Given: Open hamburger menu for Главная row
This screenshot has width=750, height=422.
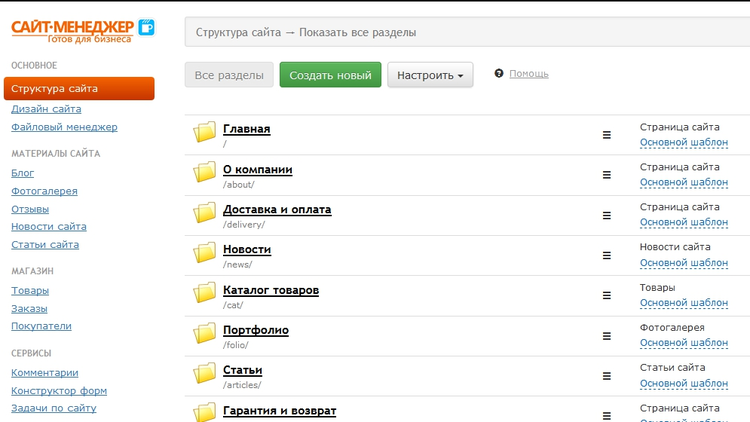Looking at the screenshot, I should (607, 135).
